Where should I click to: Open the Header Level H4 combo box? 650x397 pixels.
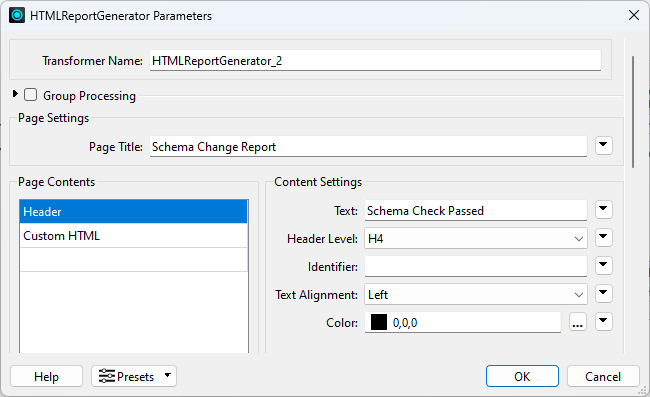point(475,238)
